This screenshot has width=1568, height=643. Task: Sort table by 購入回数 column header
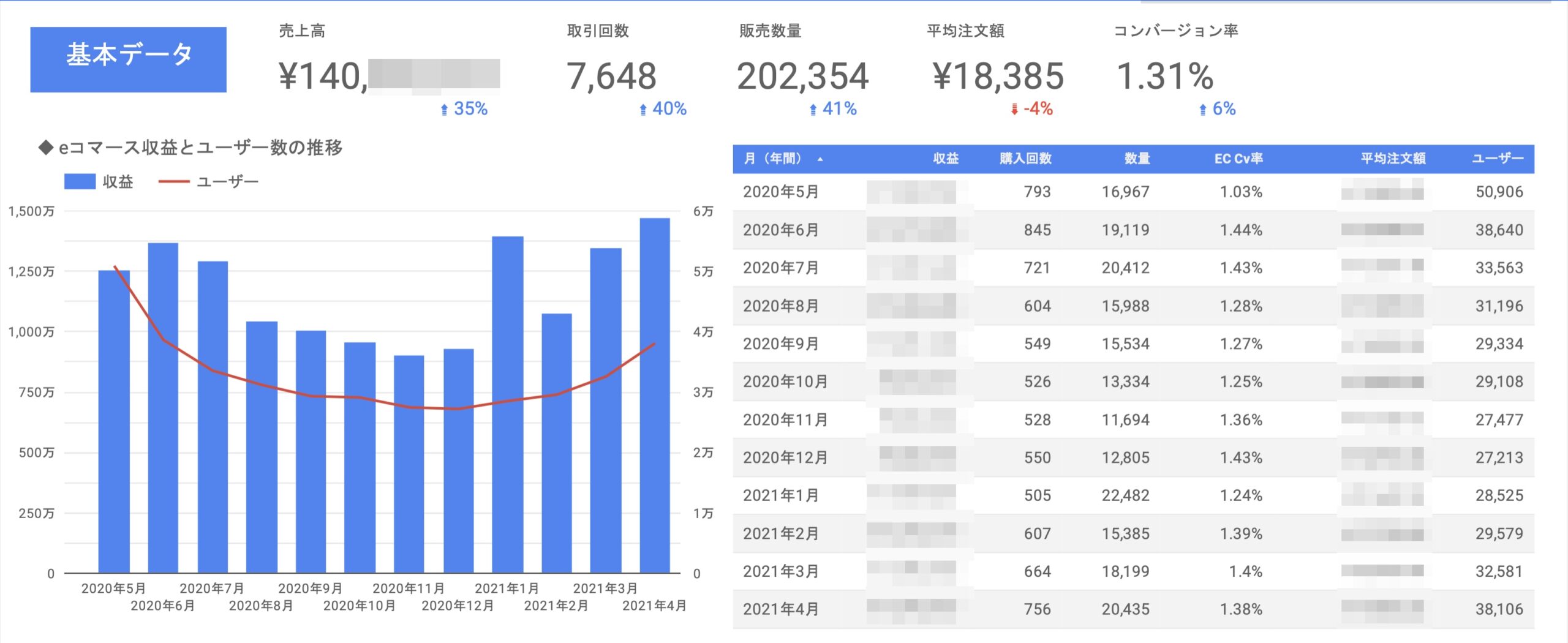[x=1025, y=159]
